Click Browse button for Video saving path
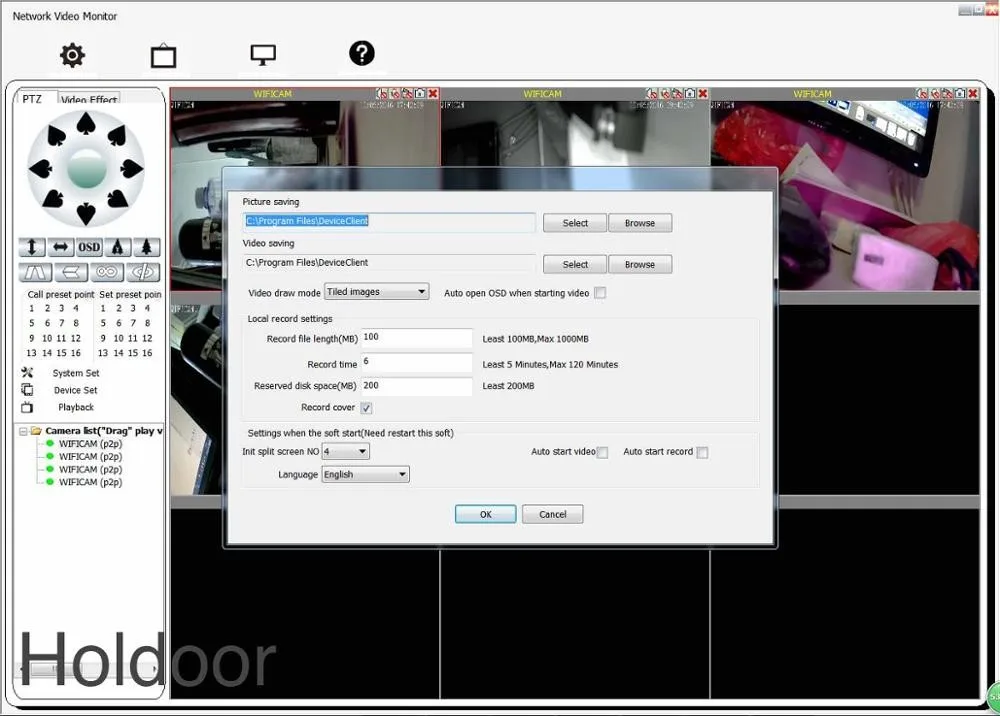The width and height of the screenshot is (1000, 716). 640,265
